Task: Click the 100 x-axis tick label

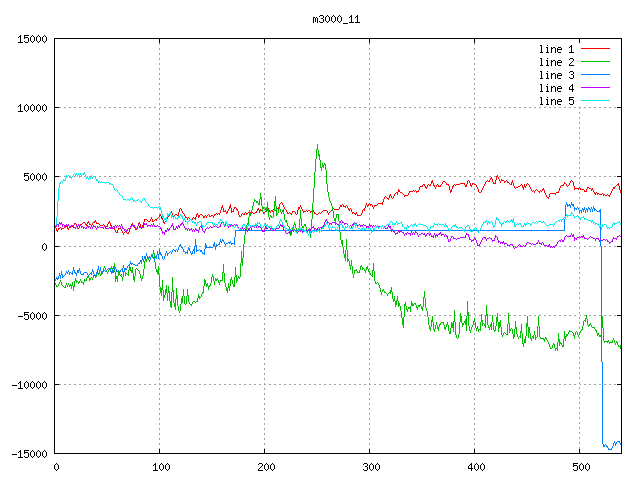Action: click(160, 466)
